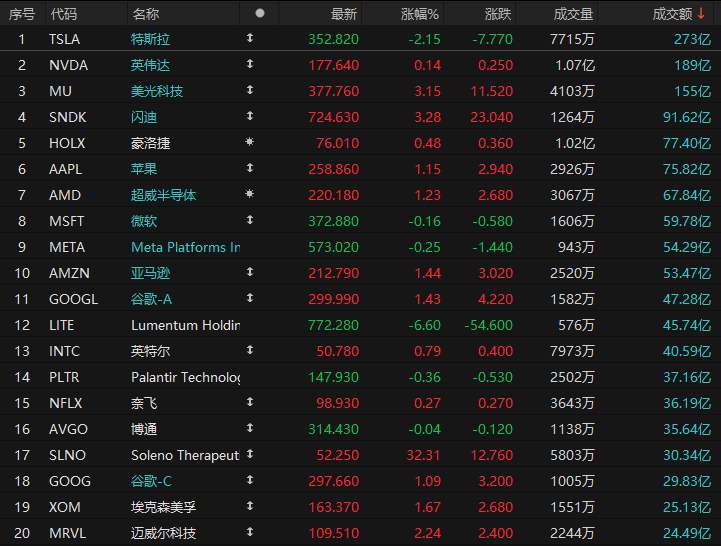Sort by 成交额 column header
Image resolution: width=721 pixels, height=546 pixels.
coord(672,14)
